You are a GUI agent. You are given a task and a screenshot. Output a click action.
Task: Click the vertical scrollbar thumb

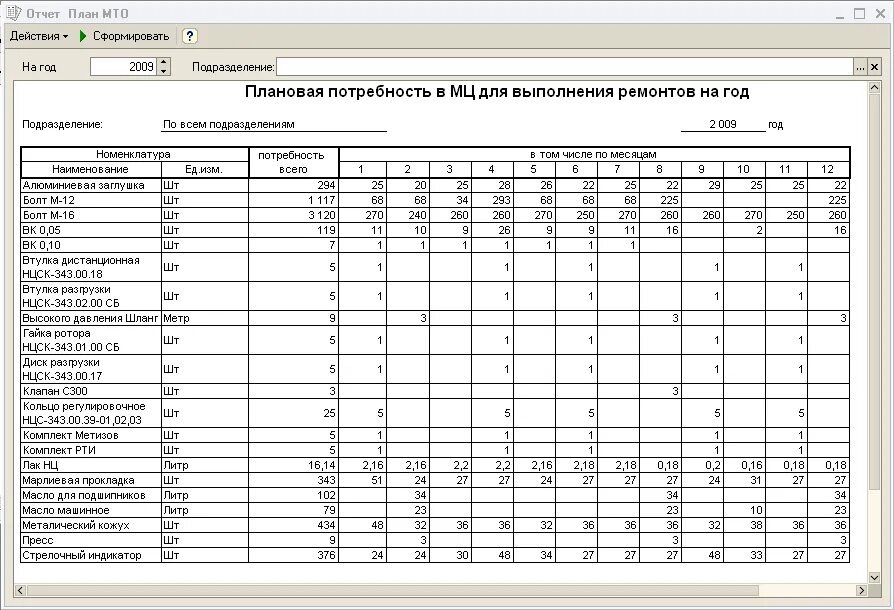click(874, 291)
